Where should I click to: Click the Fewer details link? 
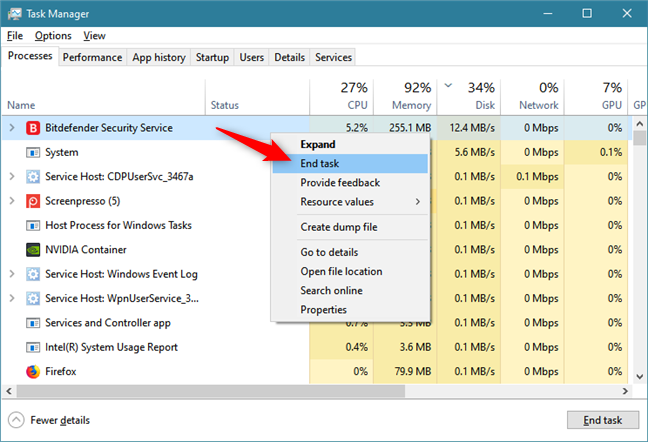pos(60,421)
